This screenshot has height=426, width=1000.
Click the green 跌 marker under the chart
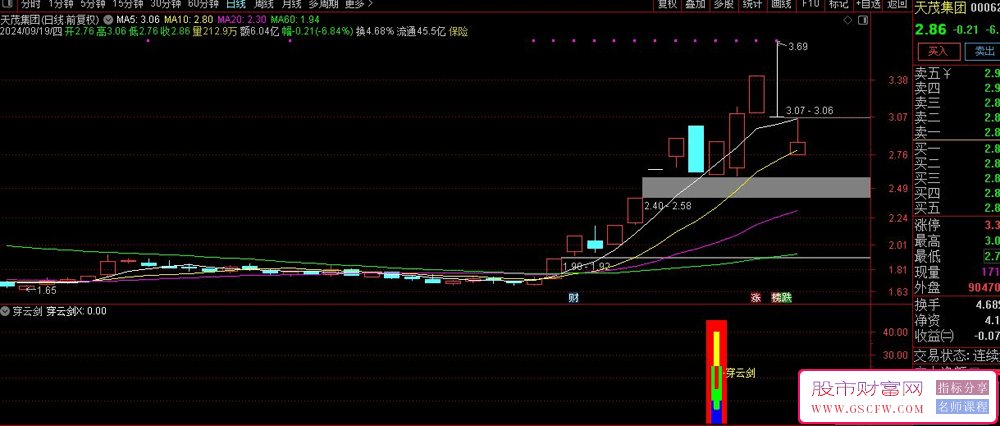pyautogui.click(x=787, y=297)
